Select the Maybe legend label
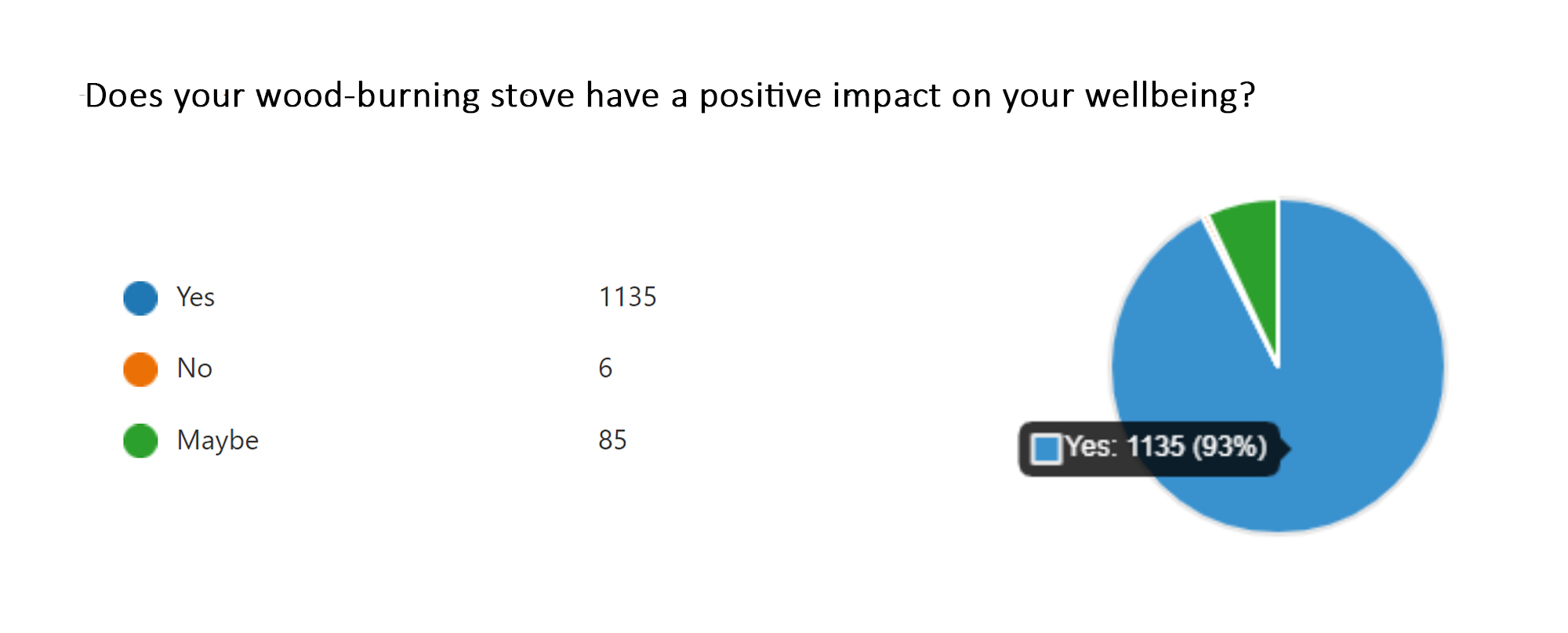The height and width of the screenshot is (633, 1568). click(x=217, y=440)
